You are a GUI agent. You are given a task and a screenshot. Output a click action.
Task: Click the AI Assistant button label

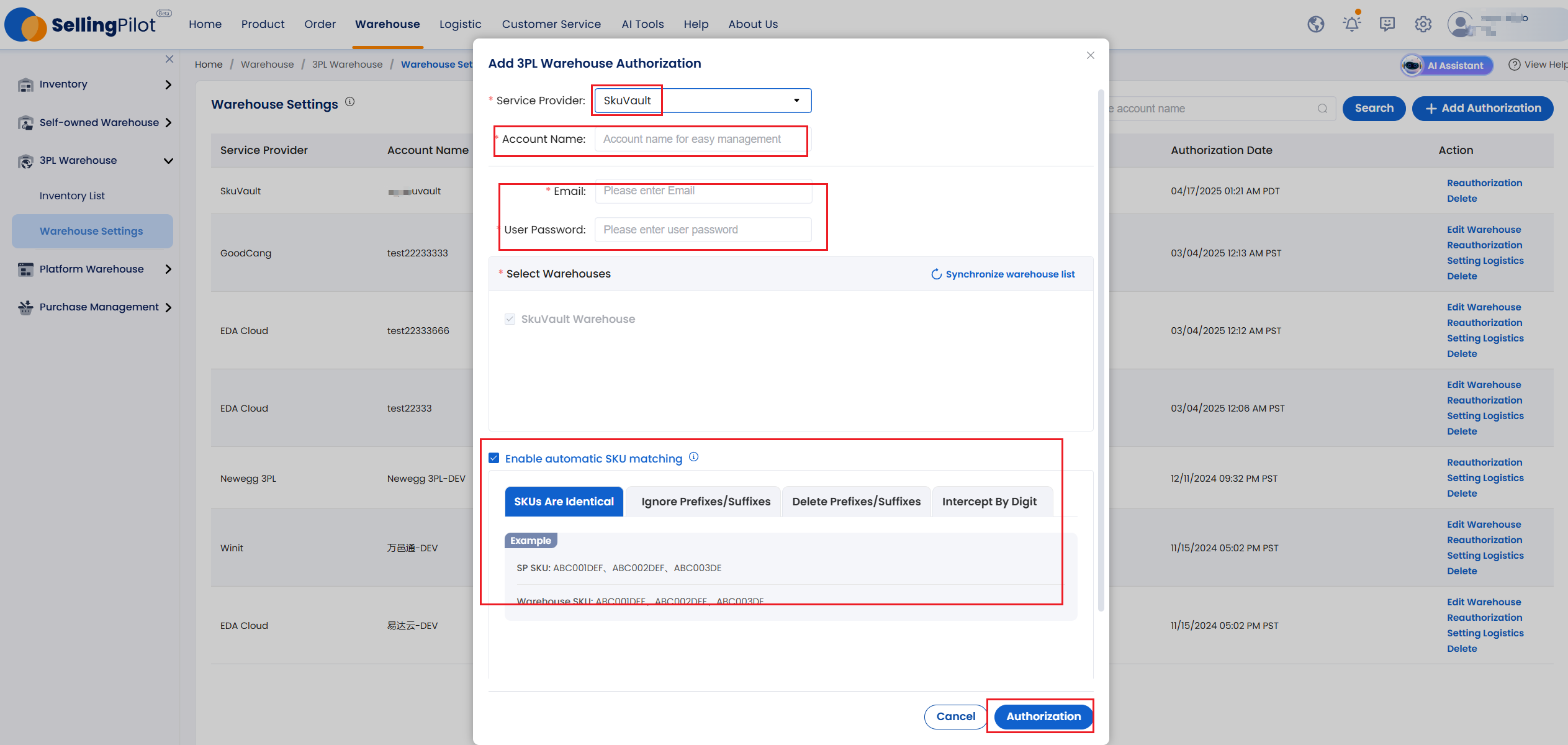[1455, 65]
